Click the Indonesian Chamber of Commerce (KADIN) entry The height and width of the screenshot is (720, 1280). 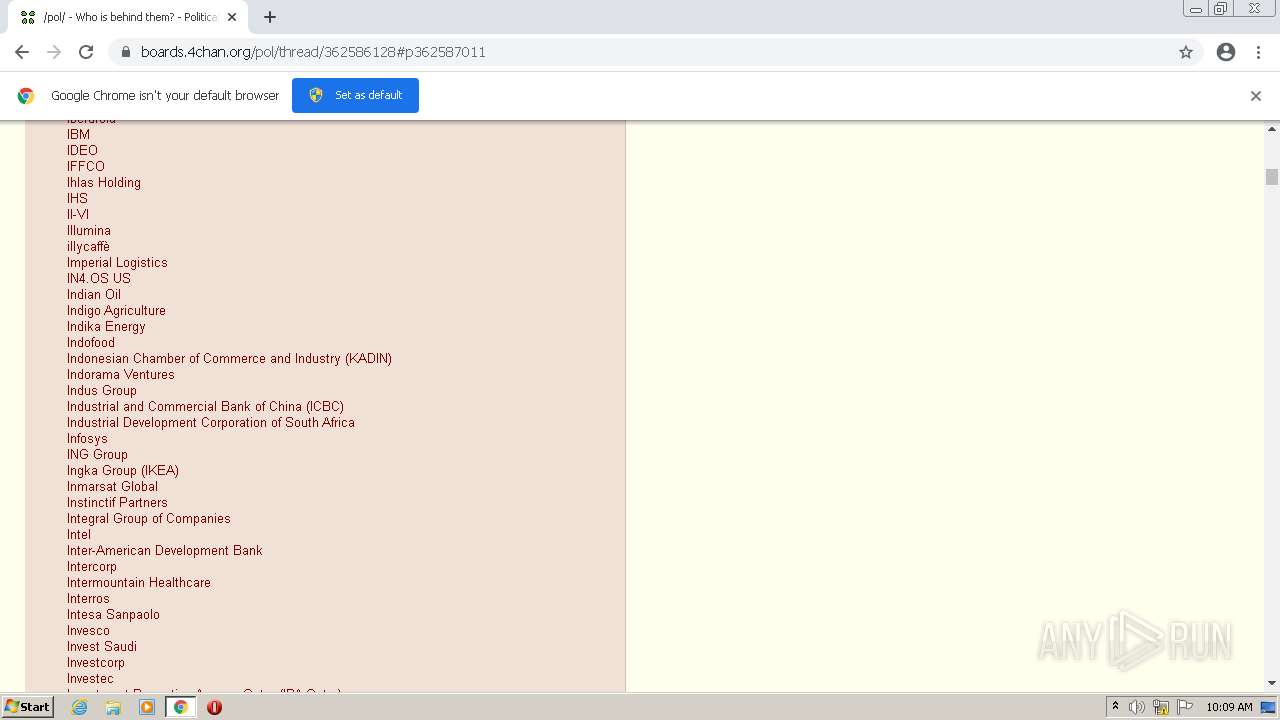[229, 358]
